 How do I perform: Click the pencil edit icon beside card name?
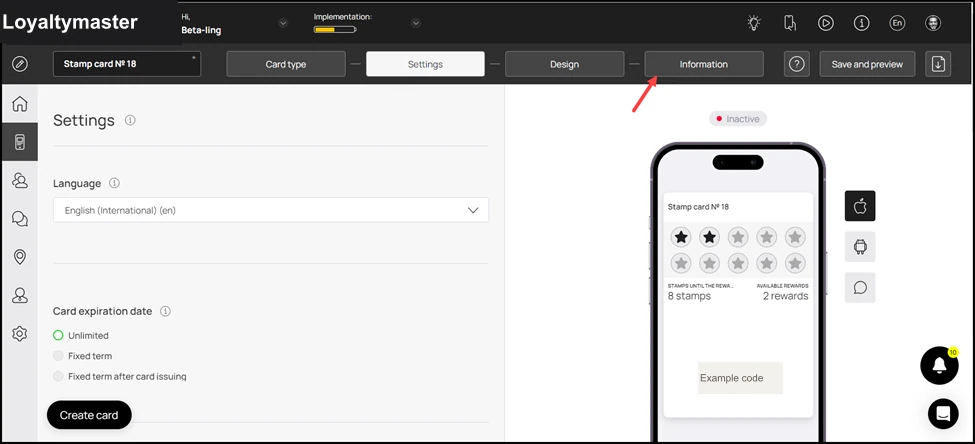(x=20, y=64)
